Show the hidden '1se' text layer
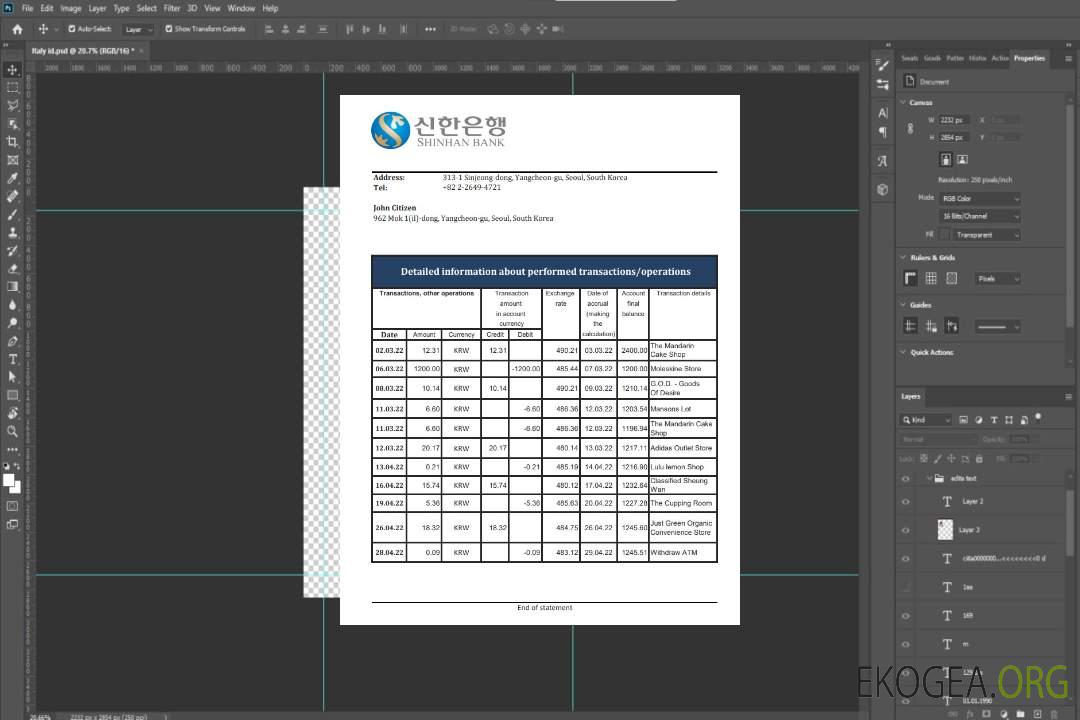Viewport: 1080px width, 720px height. click(906, 588)
